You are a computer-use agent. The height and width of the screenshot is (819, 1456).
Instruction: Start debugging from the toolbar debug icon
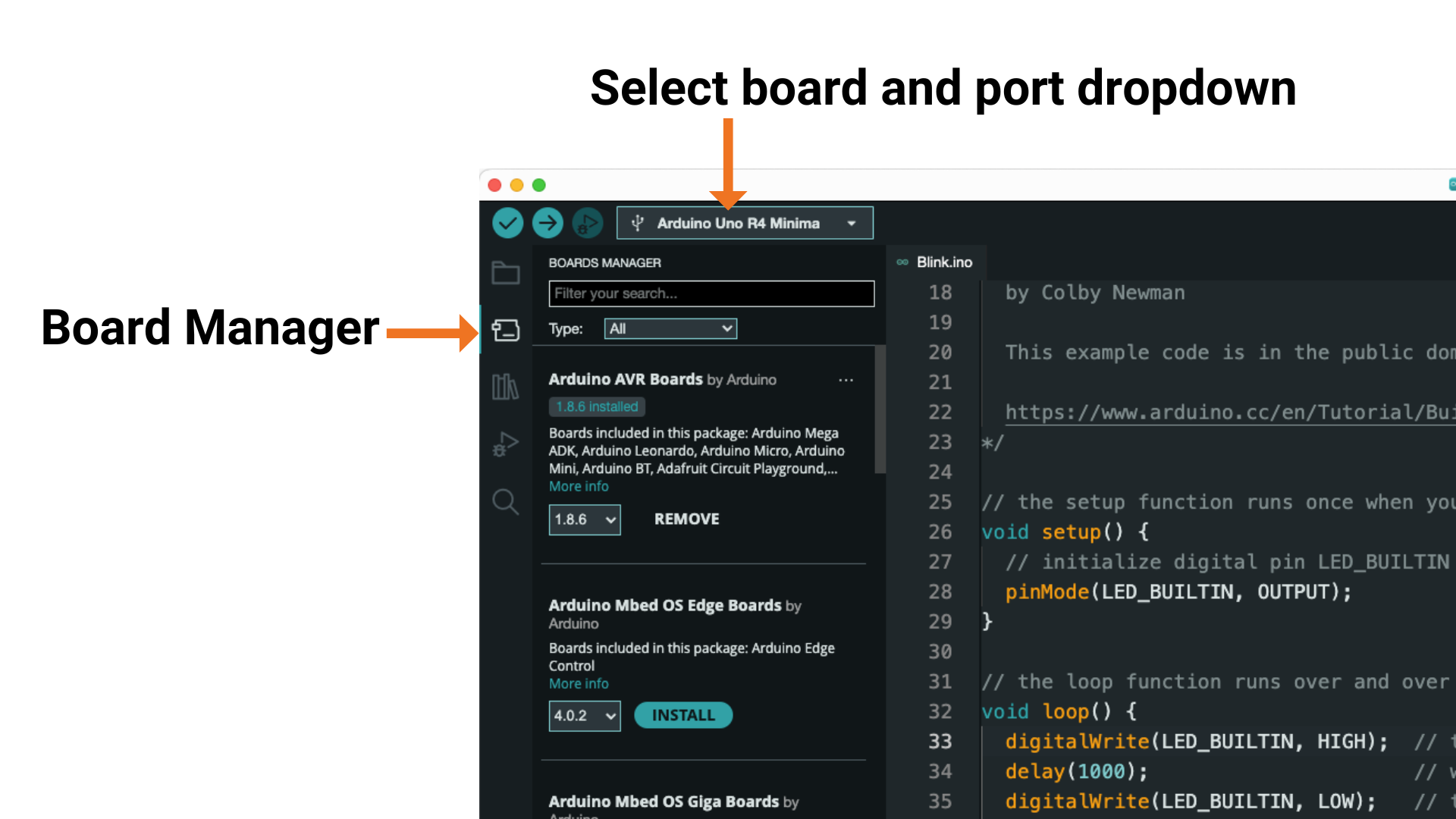(x=588, y=222)
